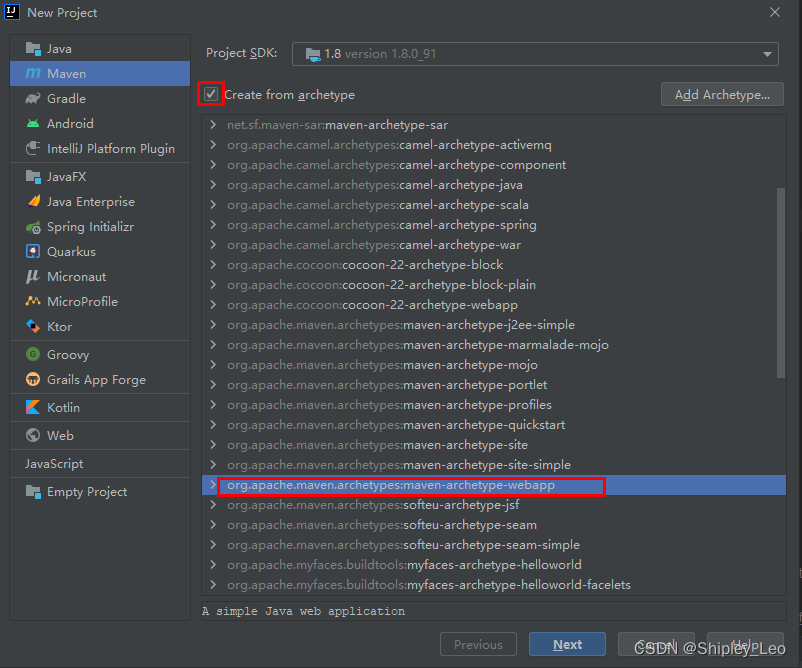
Task: Select maven-archetype-j2ee-simple row
Action: 494,325
